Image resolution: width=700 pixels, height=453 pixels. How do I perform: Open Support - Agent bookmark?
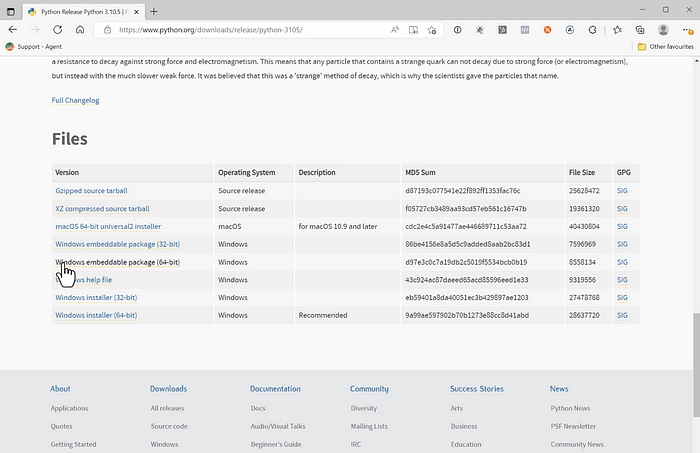click(x=34, y=46)
